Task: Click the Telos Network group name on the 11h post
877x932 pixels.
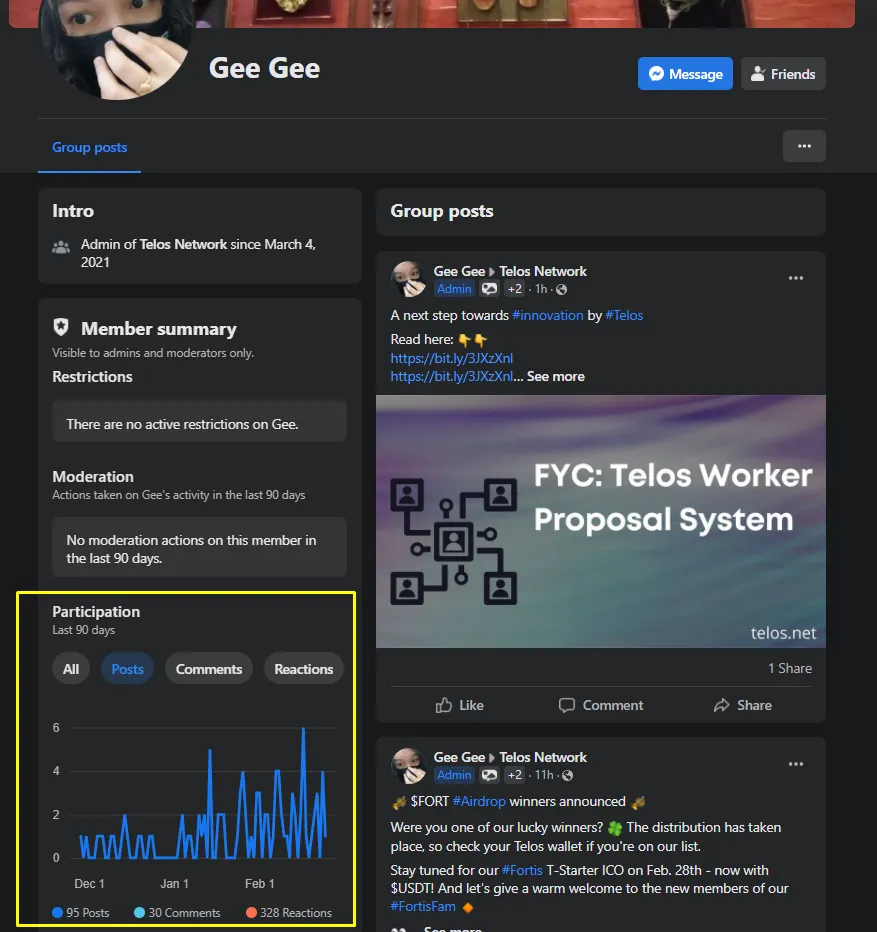Action: coord(543,757)
